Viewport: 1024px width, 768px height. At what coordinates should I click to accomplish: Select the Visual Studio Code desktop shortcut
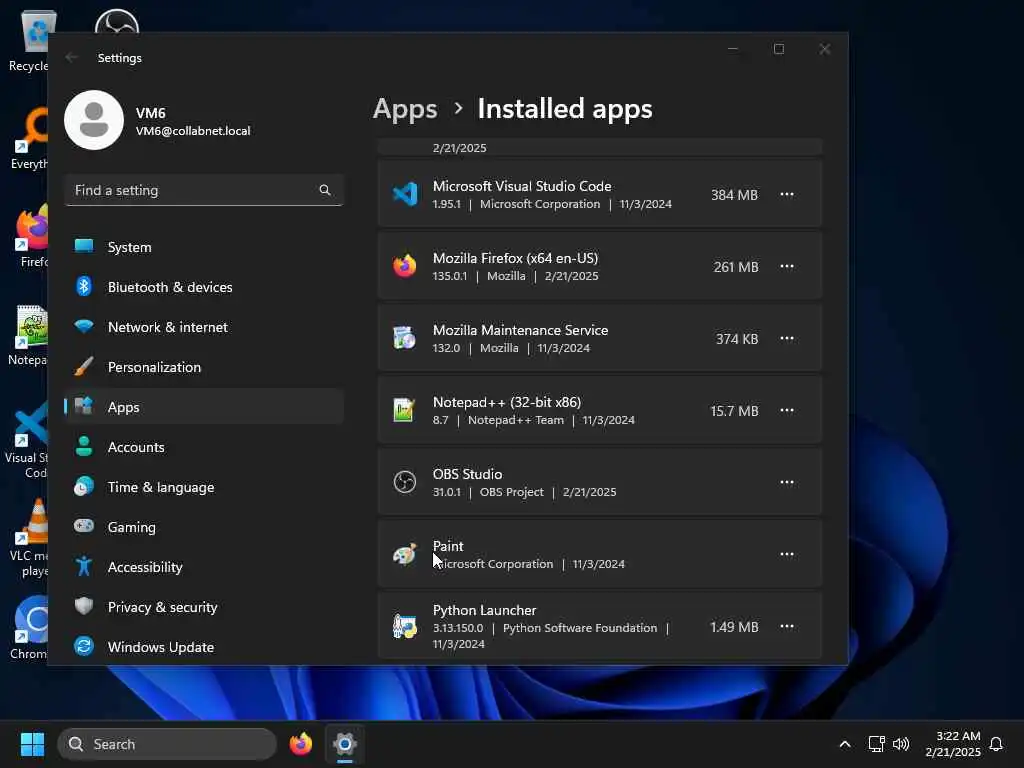26,440
